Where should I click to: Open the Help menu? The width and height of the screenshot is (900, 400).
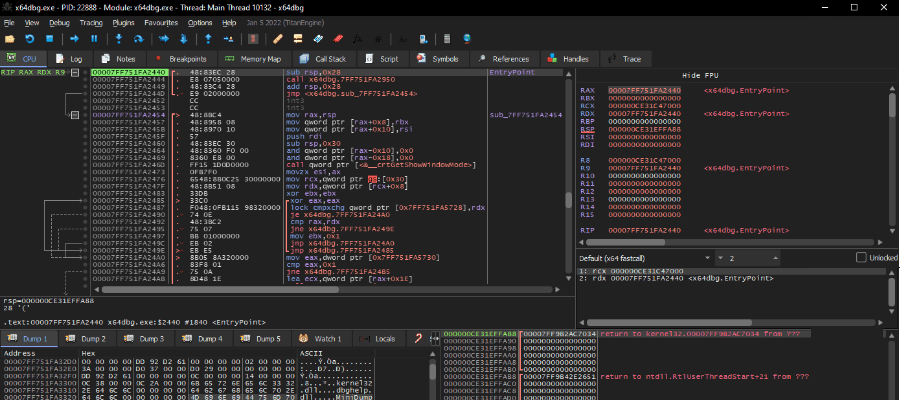point(229,23)
